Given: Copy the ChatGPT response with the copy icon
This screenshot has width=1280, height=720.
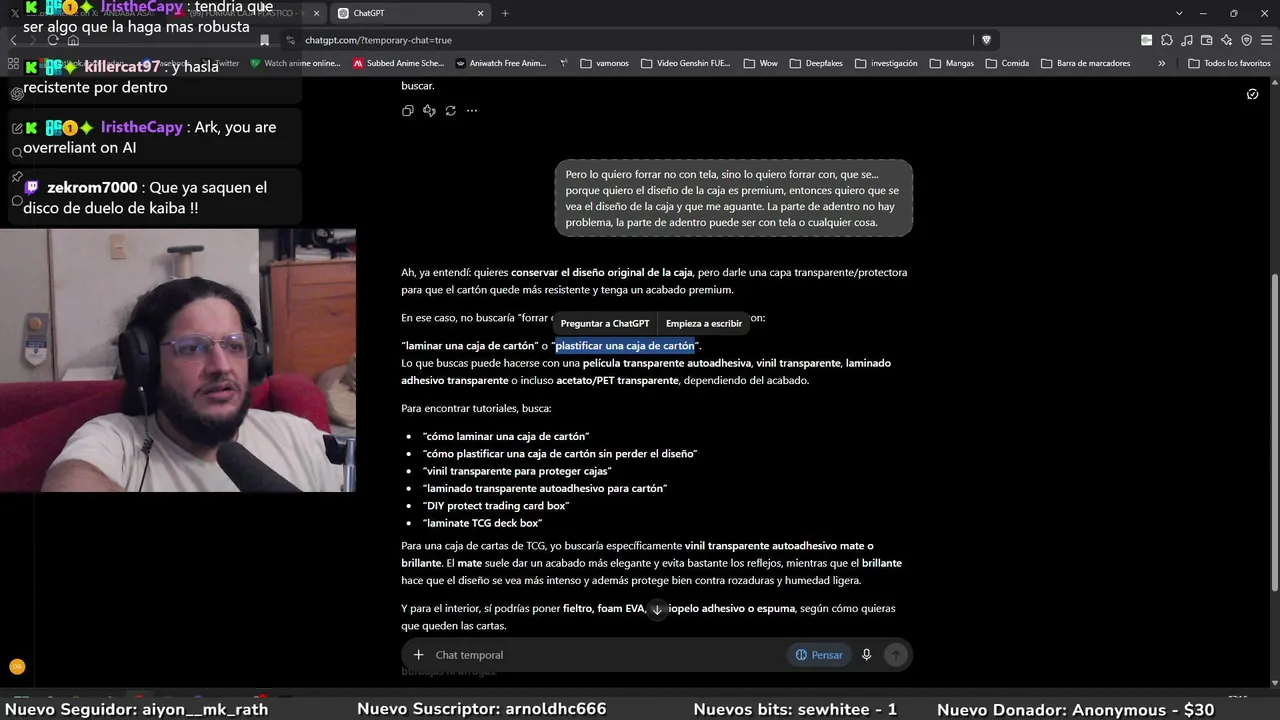Looking at the screenshot, I should [x=407, y=111].
